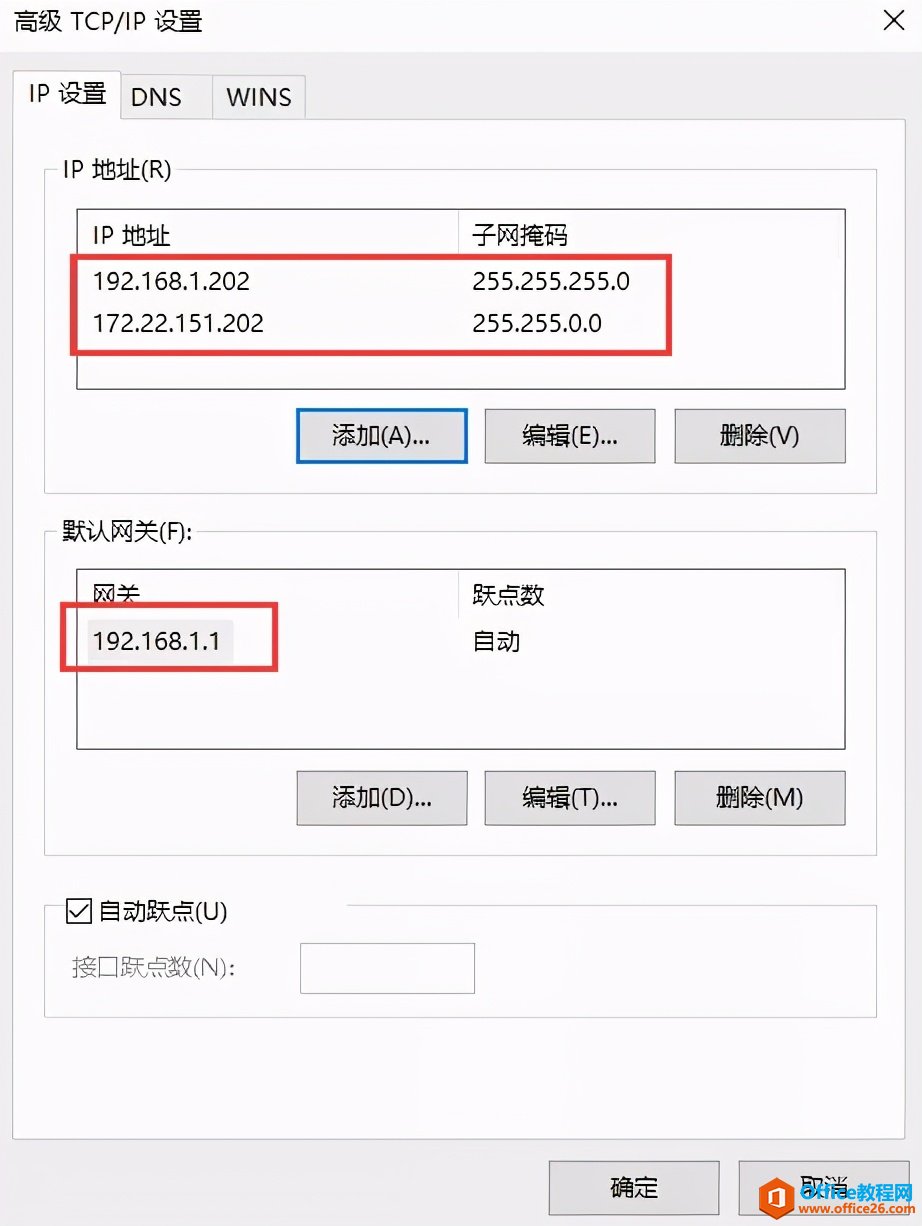Open the WINS tab
The height and width of the screenshot is (1226, 922).
(x=259, y=97)
